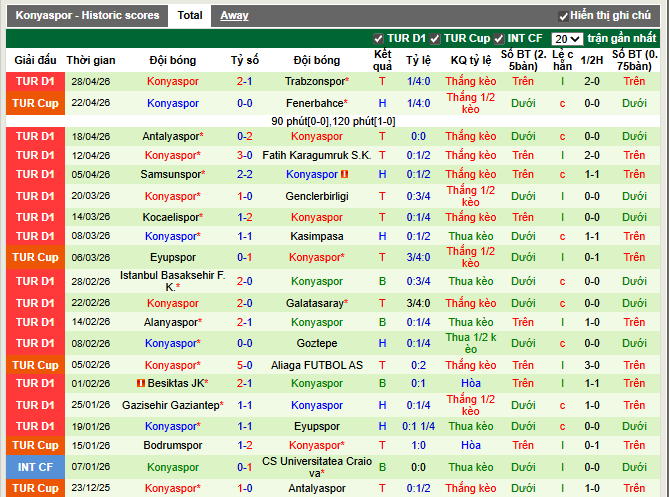Viewport: 669px width, 497px height.
Task: Switch to the Total tab
Action: 190,15
